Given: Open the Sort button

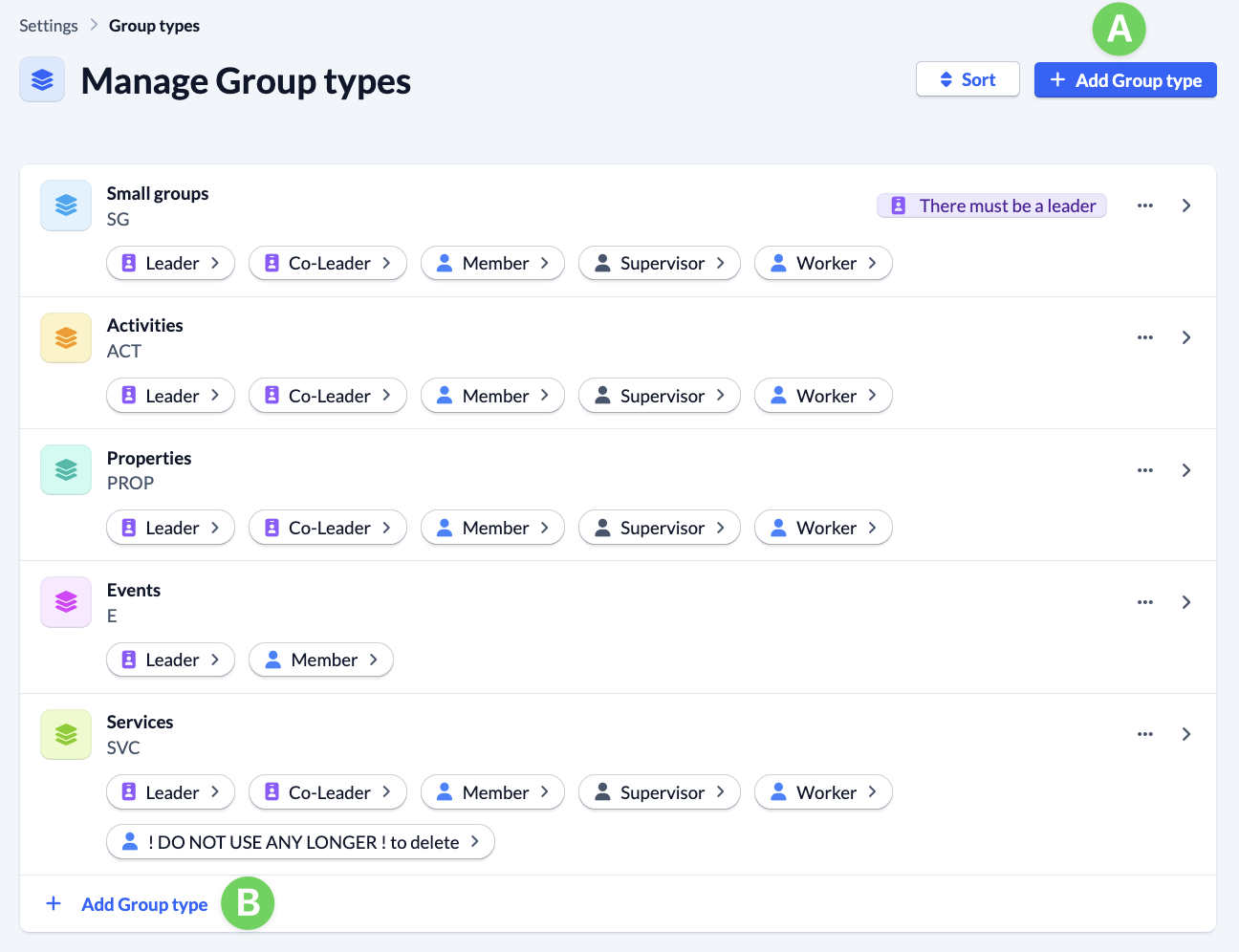Looking at the screenshot, I should [967, 79].
